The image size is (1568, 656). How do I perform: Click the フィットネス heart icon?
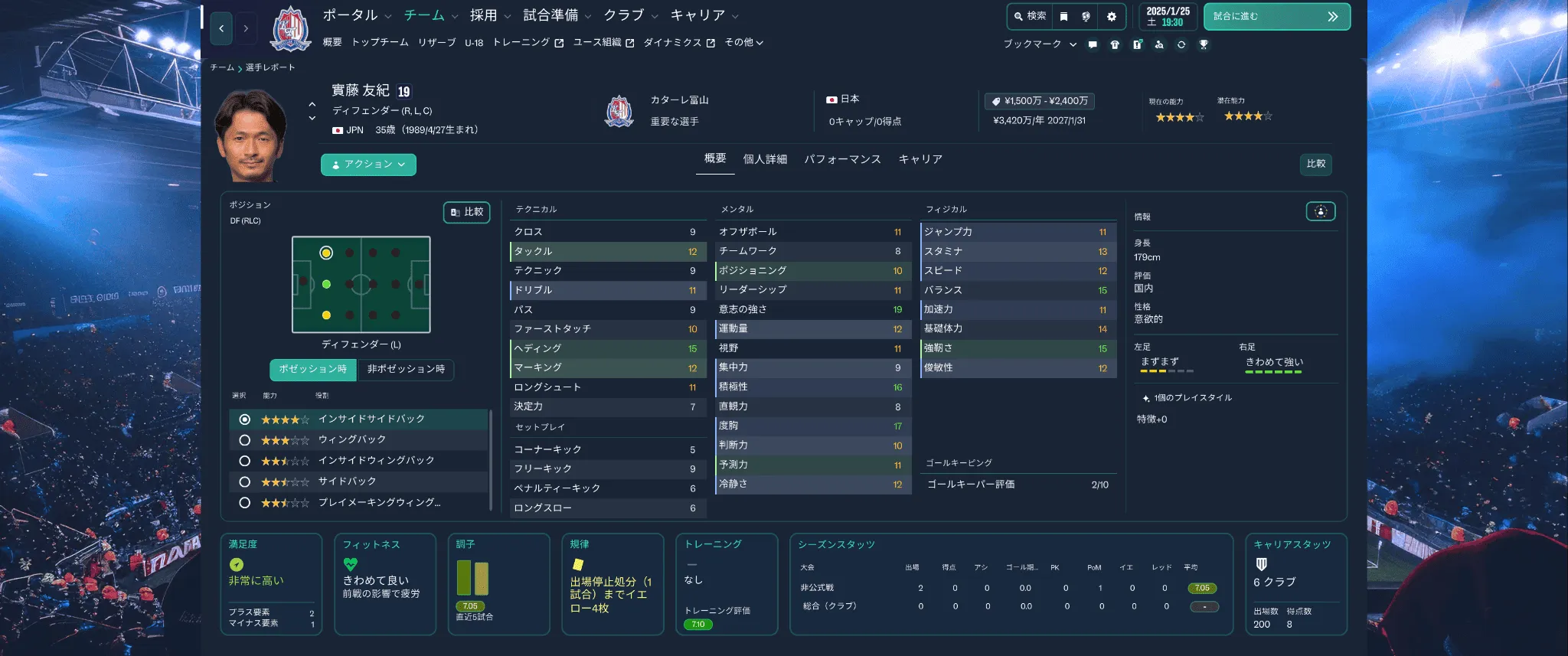[x=351, y=564]
